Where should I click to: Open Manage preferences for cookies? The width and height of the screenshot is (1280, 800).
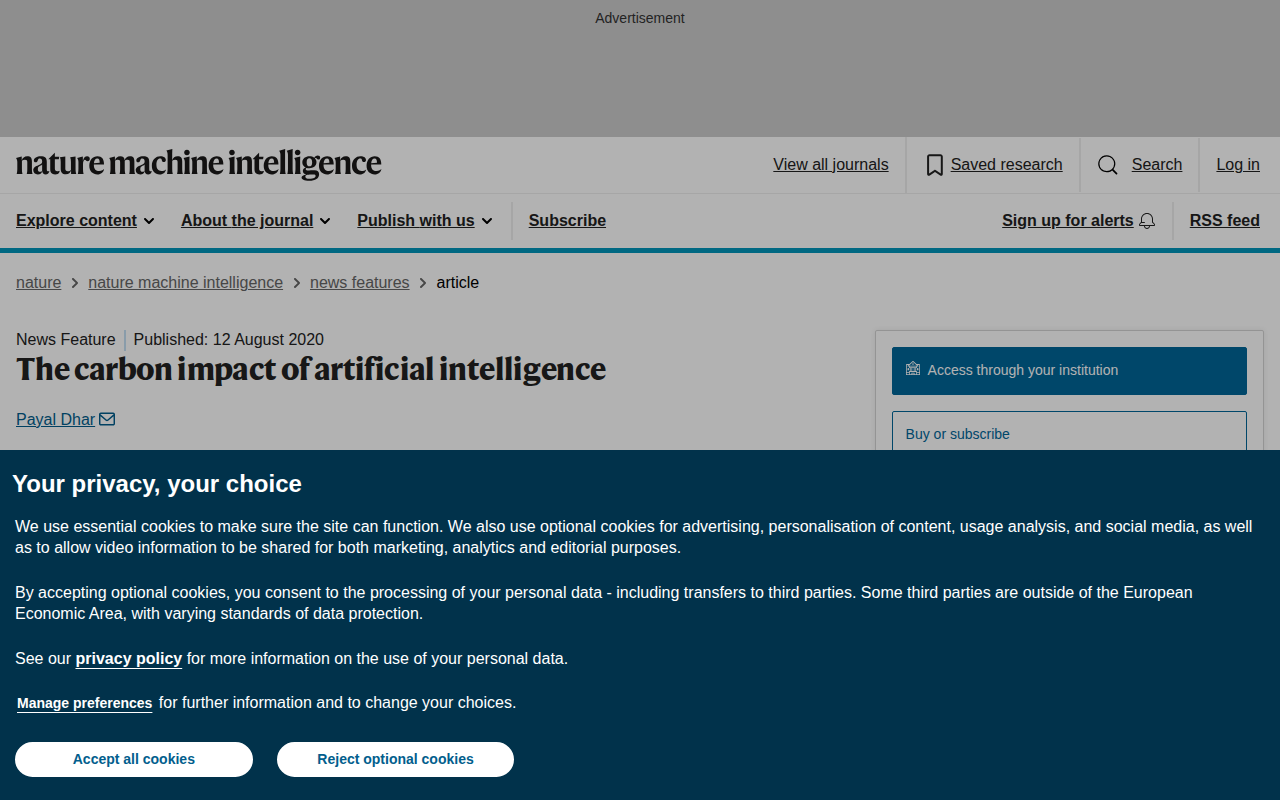(85, 703)
